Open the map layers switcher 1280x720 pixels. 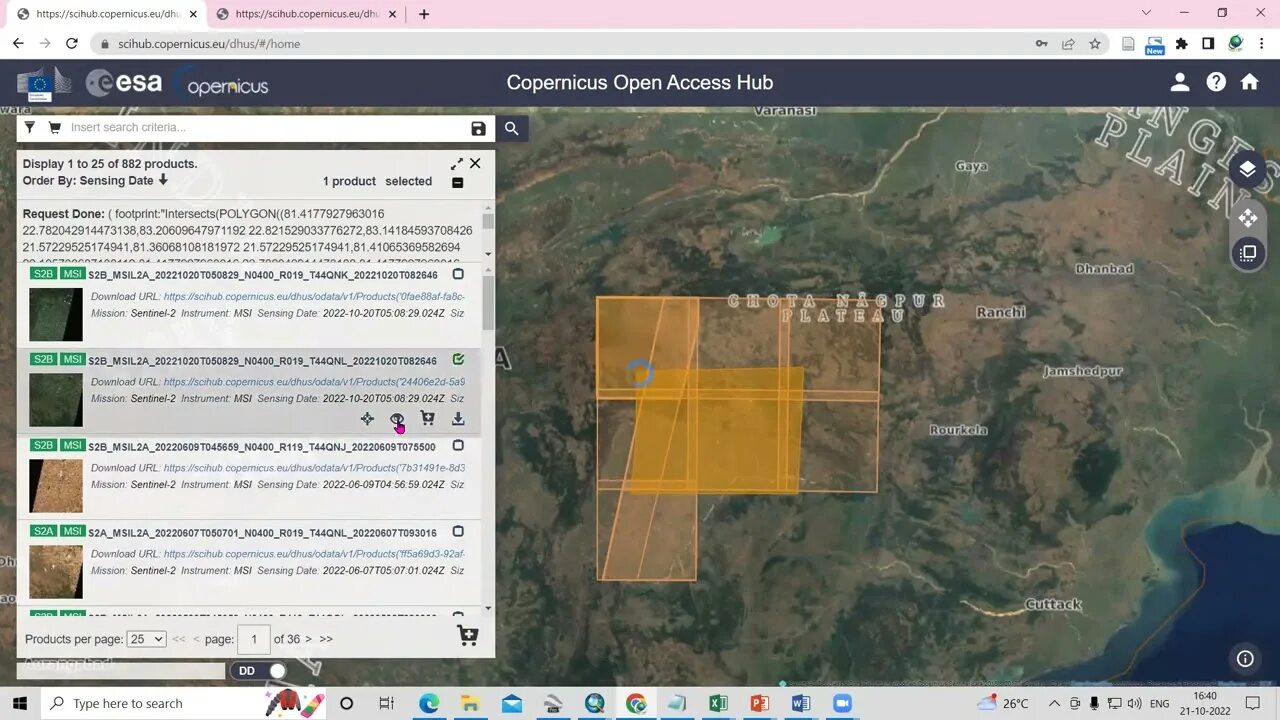pos(1247,169)
